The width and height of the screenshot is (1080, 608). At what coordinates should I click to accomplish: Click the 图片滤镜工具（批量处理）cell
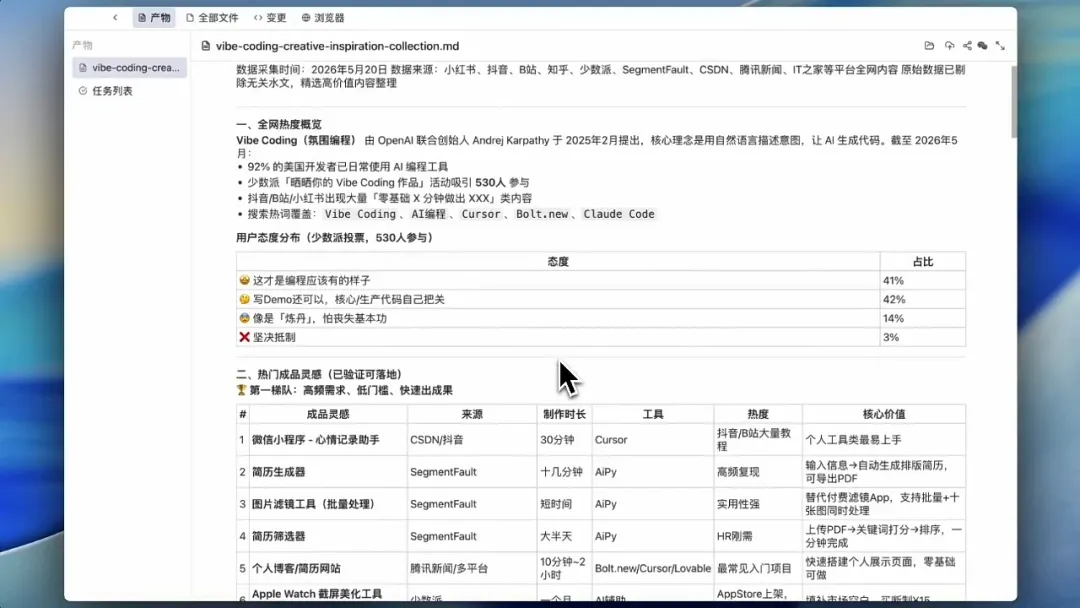tap(328, 504)
